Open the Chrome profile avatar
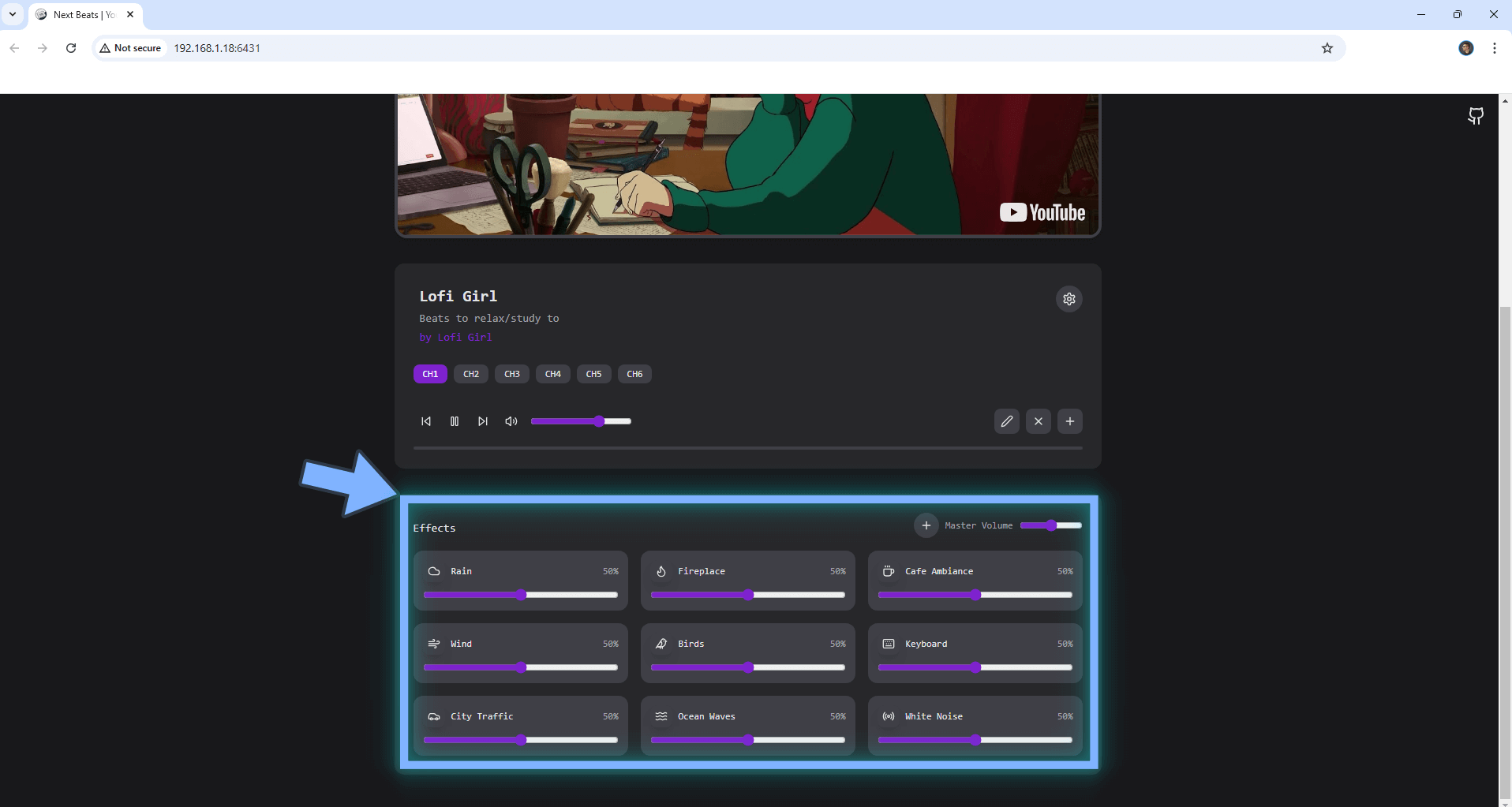 click(x=1466, y=48)
